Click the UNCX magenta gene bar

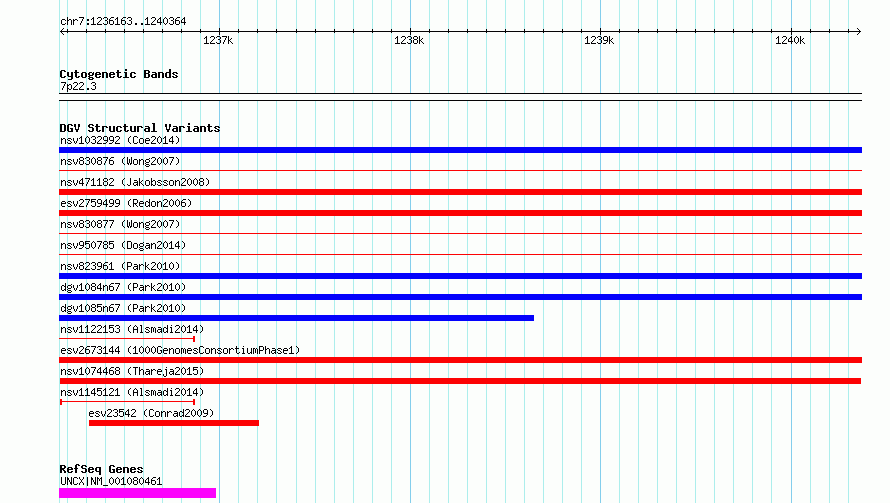137,493
